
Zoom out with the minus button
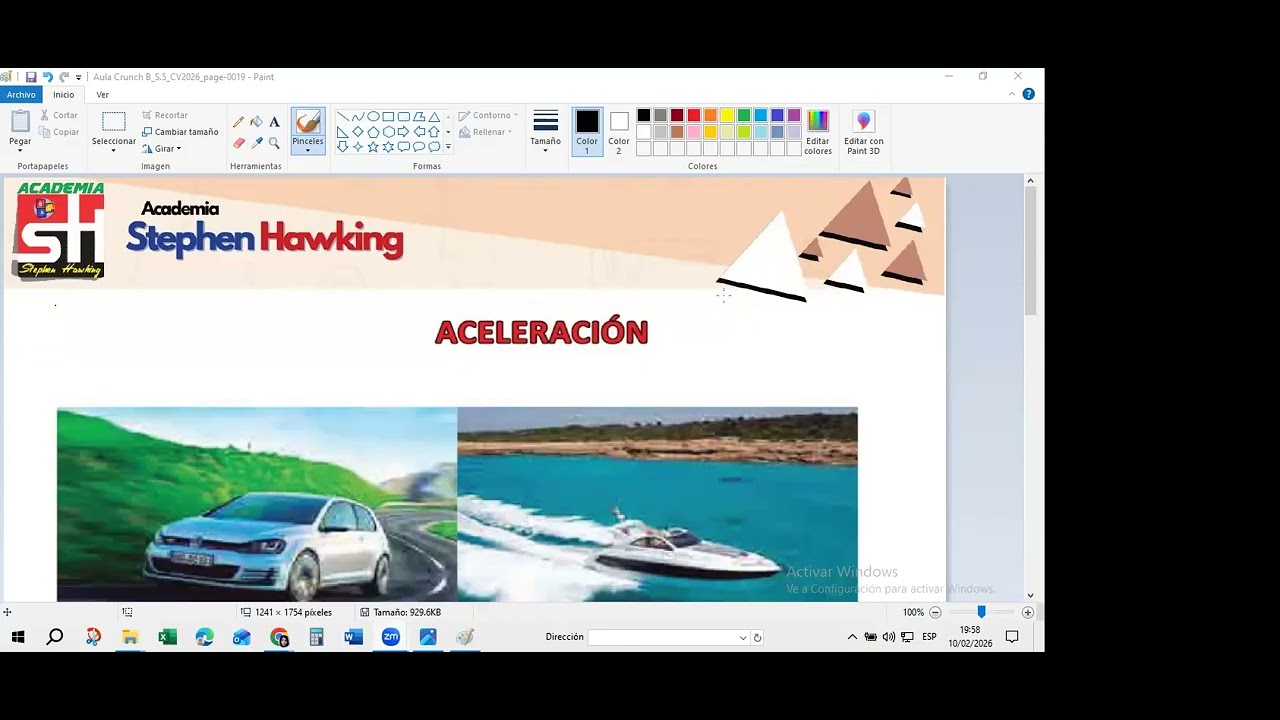[936, 612]
